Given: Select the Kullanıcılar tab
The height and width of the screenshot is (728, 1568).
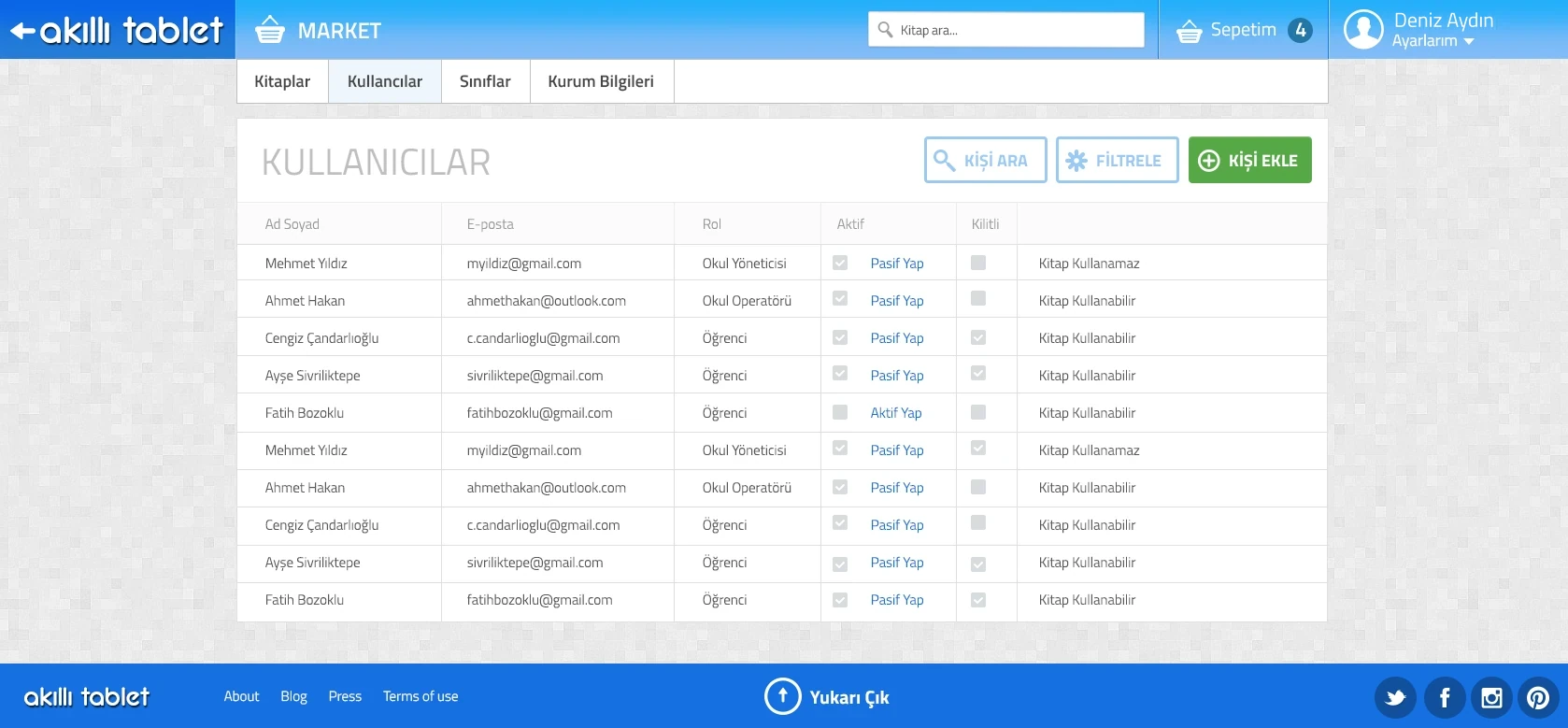Looking at the screenshot, I should coord(385,81).
